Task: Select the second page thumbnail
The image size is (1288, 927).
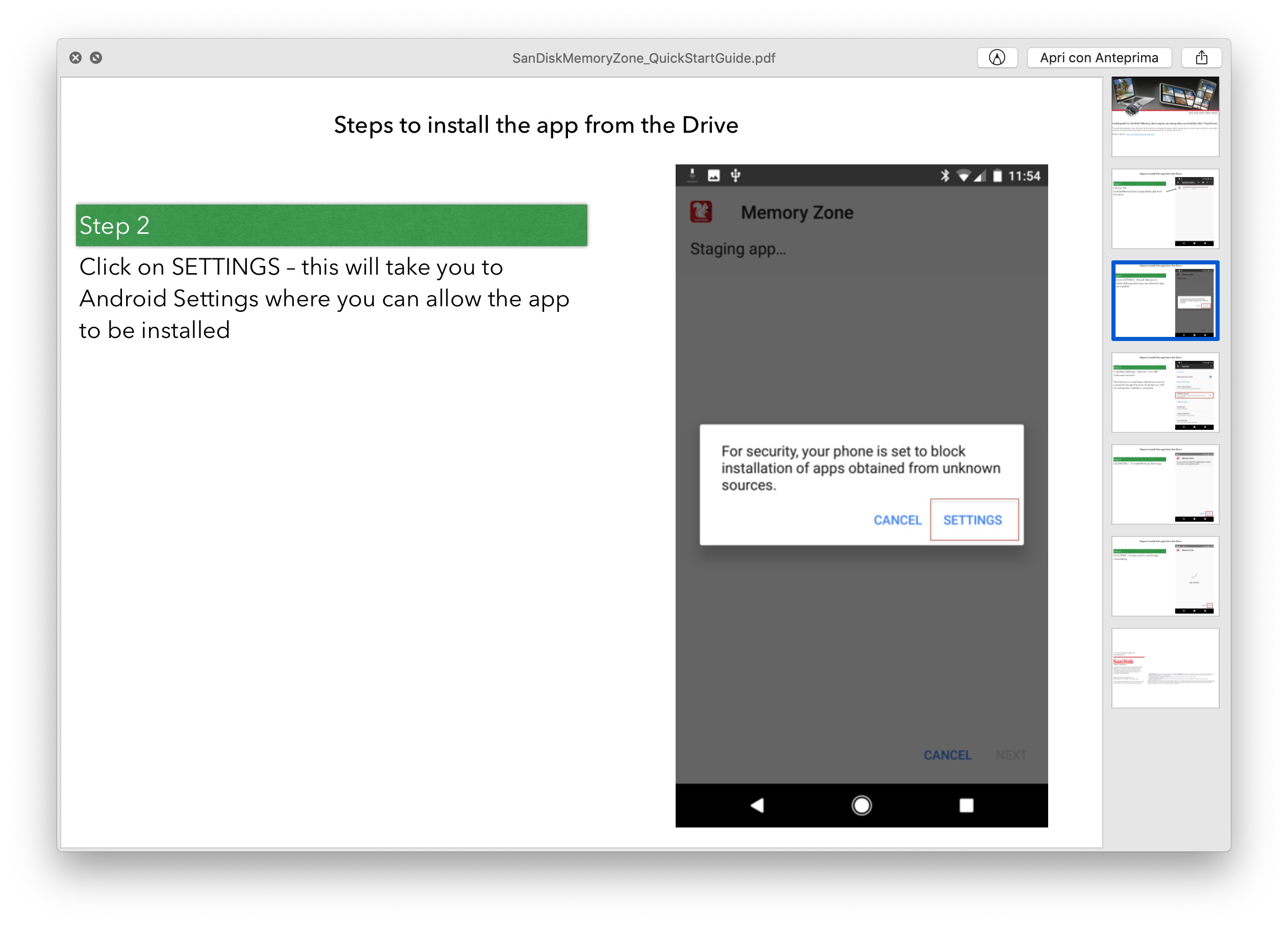Action: pos(1165,208)
